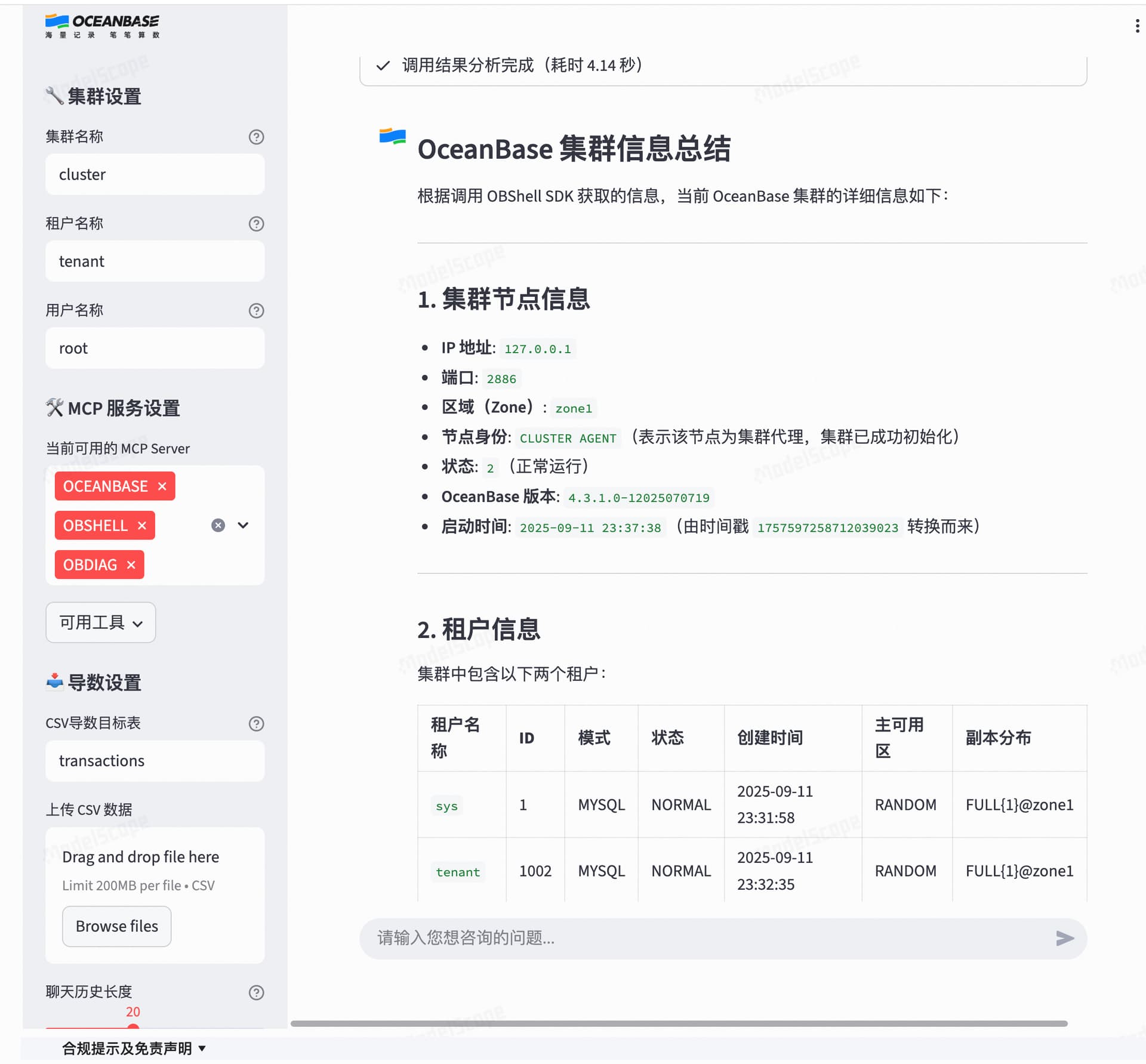Click the OBSHELL tag label
Screen dimensions: 1146x1064
95,526
